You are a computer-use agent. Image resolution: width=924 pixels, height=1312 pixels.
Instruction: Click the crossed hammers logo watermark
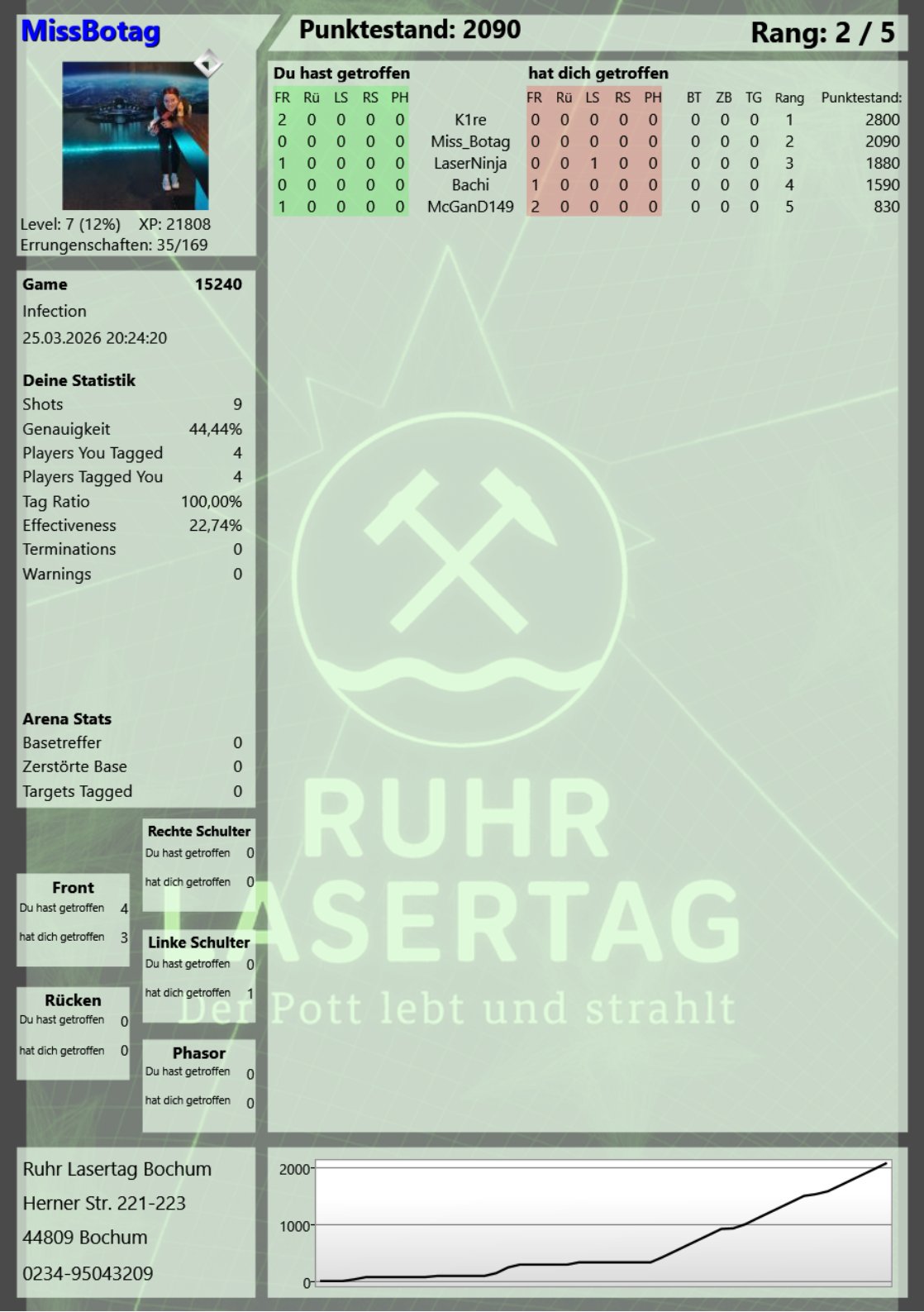click(457, 548)
